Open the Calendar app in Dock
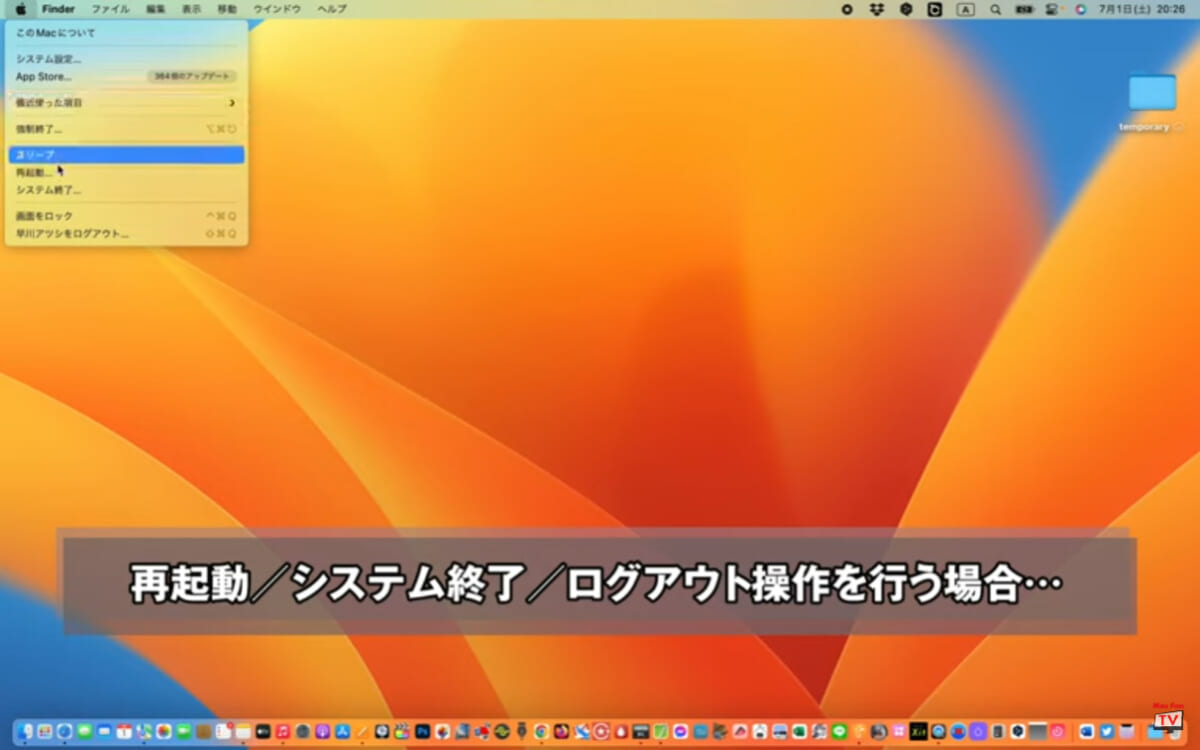Screen dimensions: 1200x750 (124, 732)
